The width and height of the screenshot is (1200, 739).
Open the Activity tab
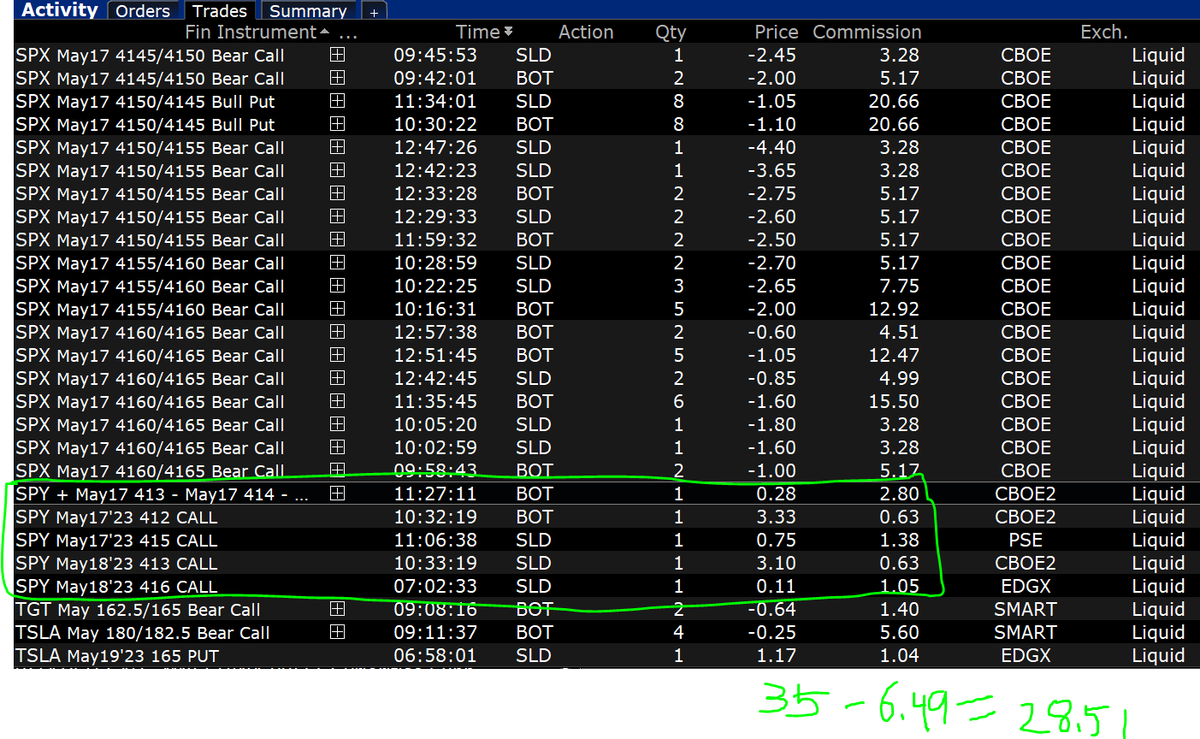pyautogui.click(x=60, y=10)
